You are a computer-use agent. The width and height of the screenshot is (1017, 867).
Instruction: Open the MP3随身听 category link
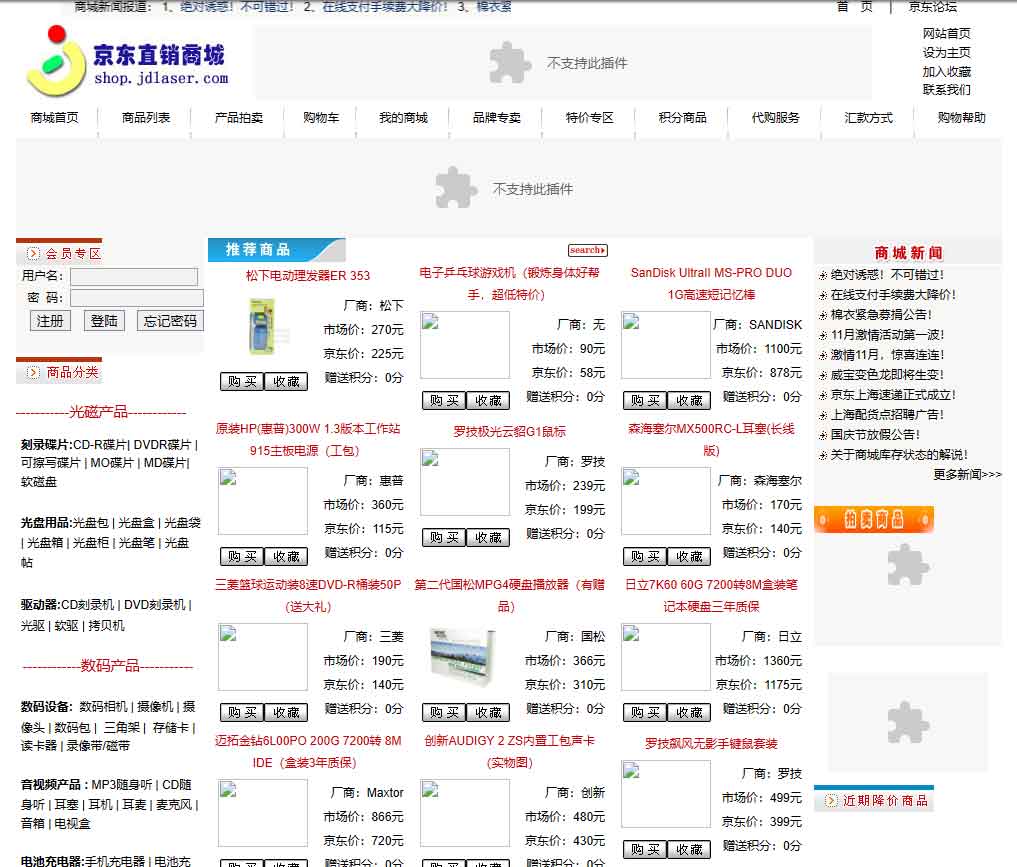click(122, 785)
